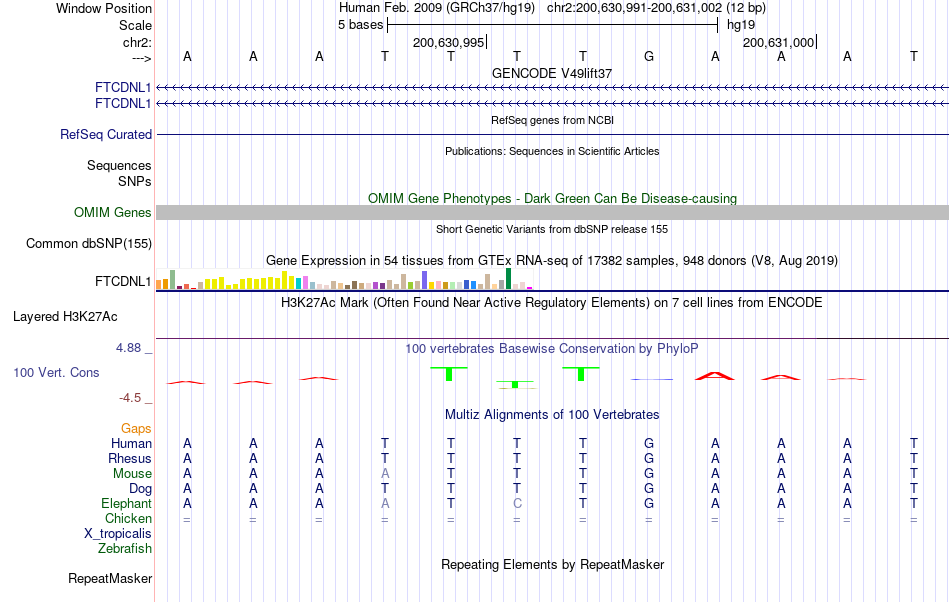The height and width of the screenshot is (602, 950).
Task: Click the Common dbSNP(155) label
Action: click(x=89, y=243)
